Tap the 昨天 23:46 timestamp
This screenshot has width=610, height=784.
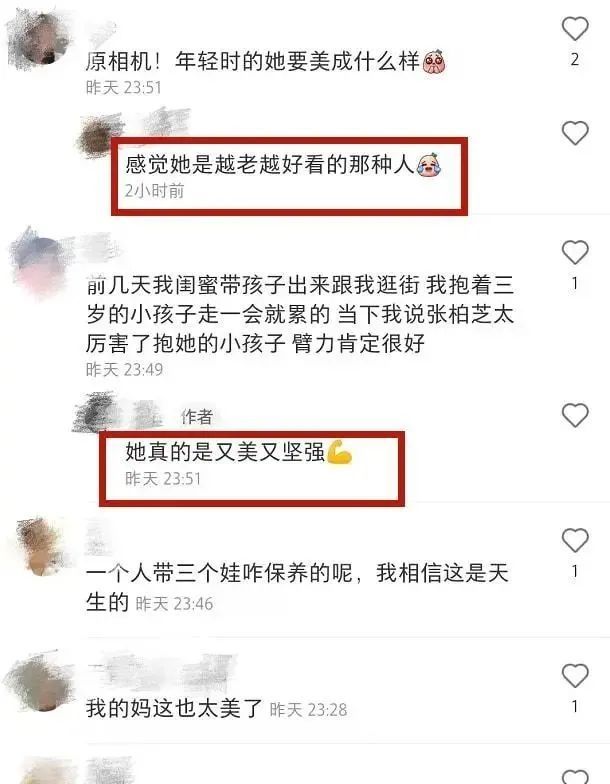[x=174, y=604]
